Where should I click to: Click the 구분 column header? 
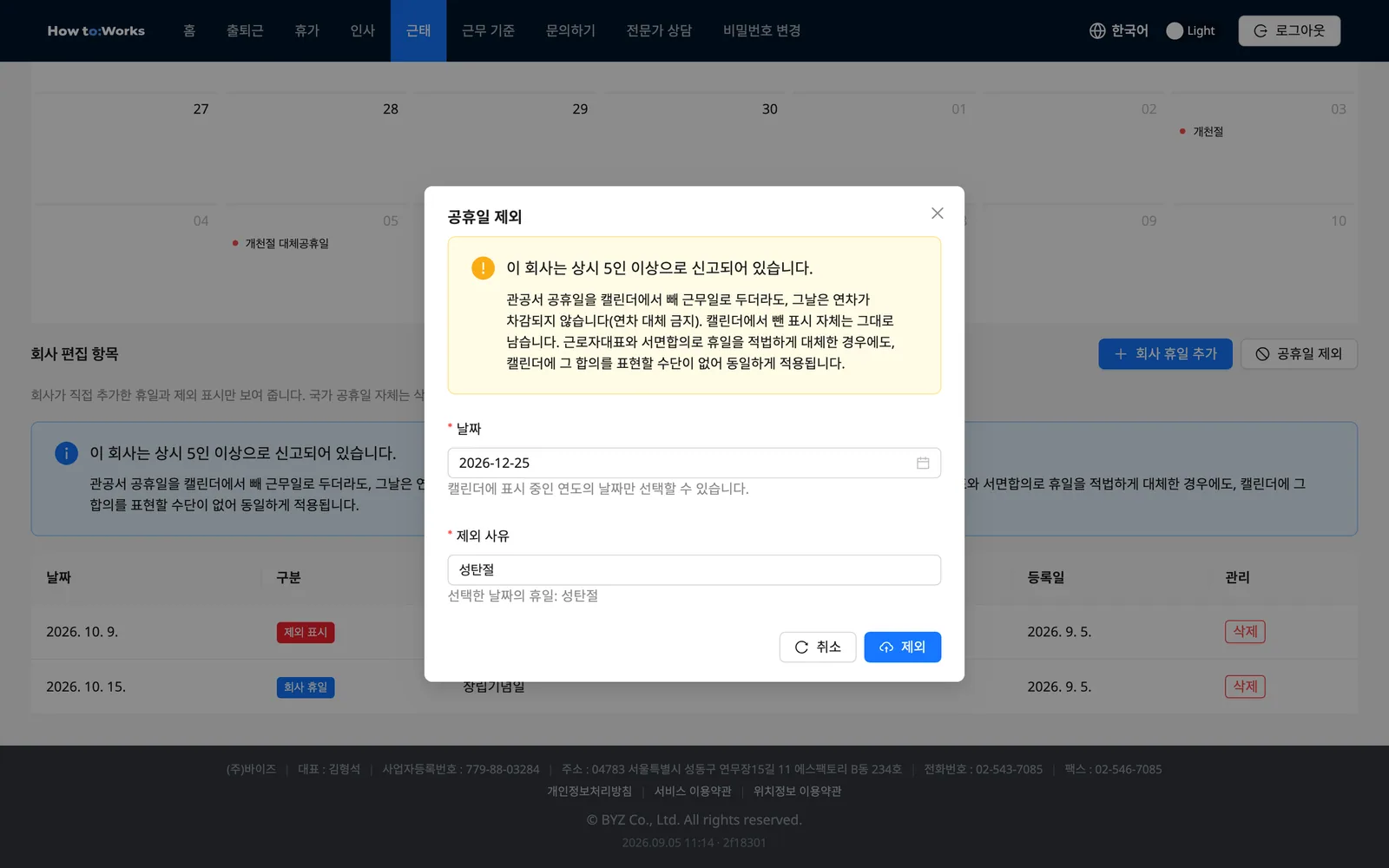coord(288,578)
